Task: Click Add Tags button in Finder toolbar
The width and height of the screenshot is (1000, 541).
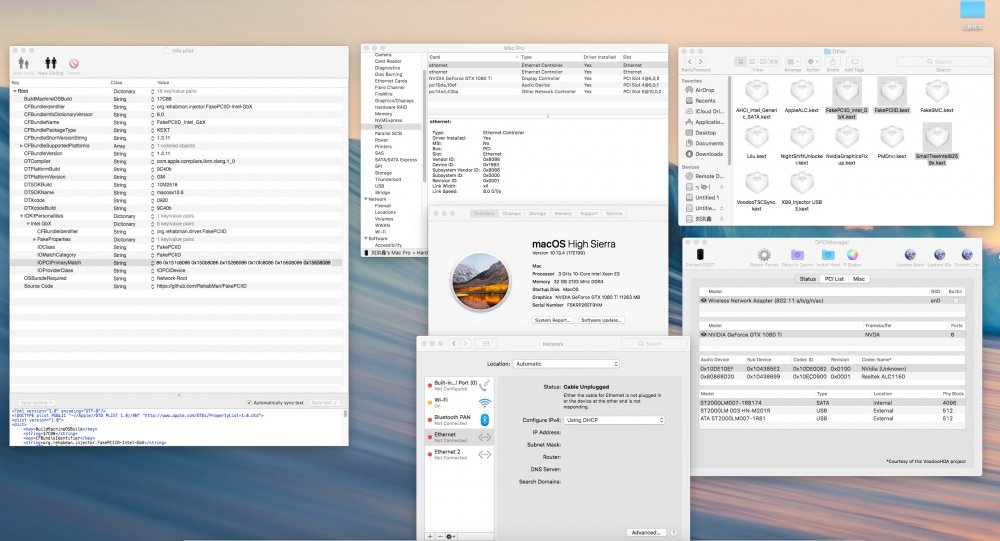Action: point(854,62)
